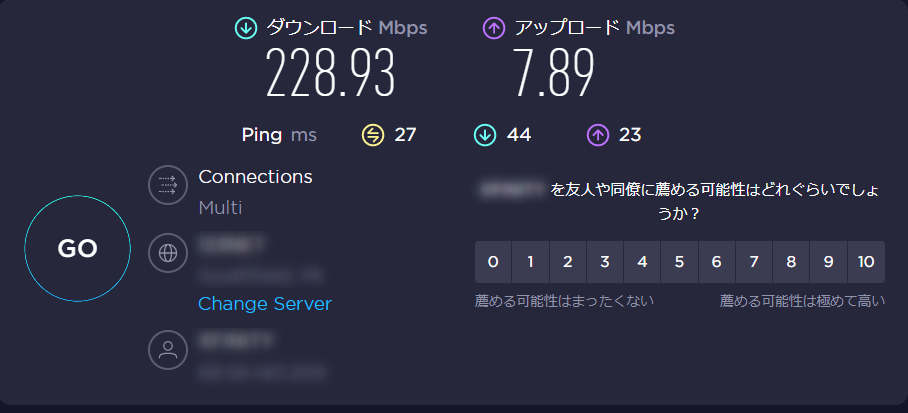The image size is (908, 413).
Task: Open the Change Server link
Action: pyautogui.click(x=265, y=303)
